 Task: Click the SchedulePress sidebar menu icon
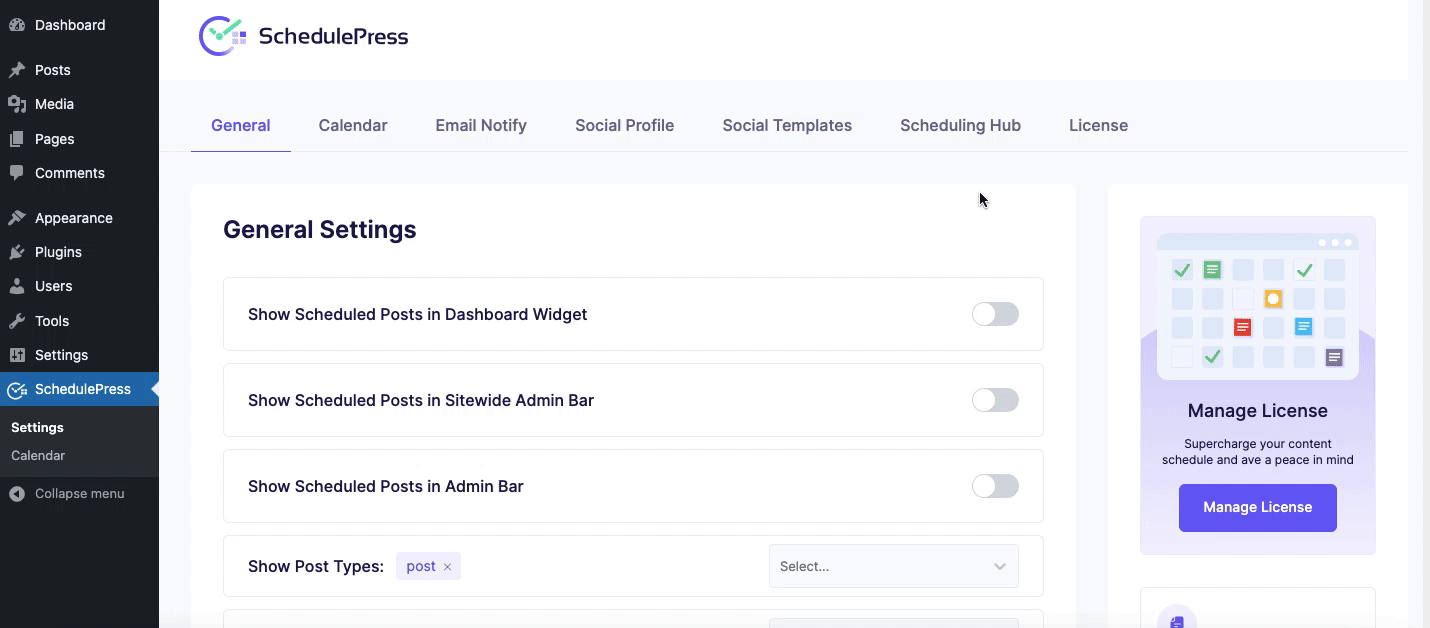(x=17, y=390)
